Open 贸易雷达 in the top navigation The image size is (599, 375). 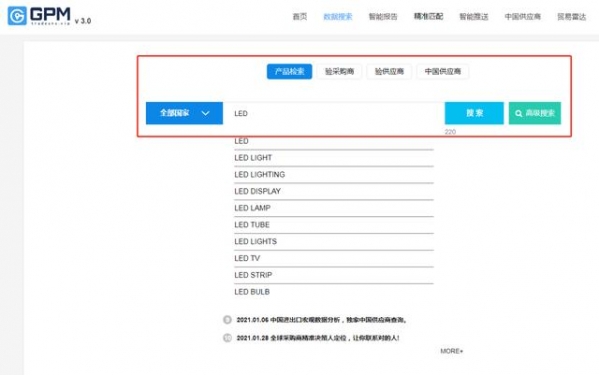[x=571, y=16]
